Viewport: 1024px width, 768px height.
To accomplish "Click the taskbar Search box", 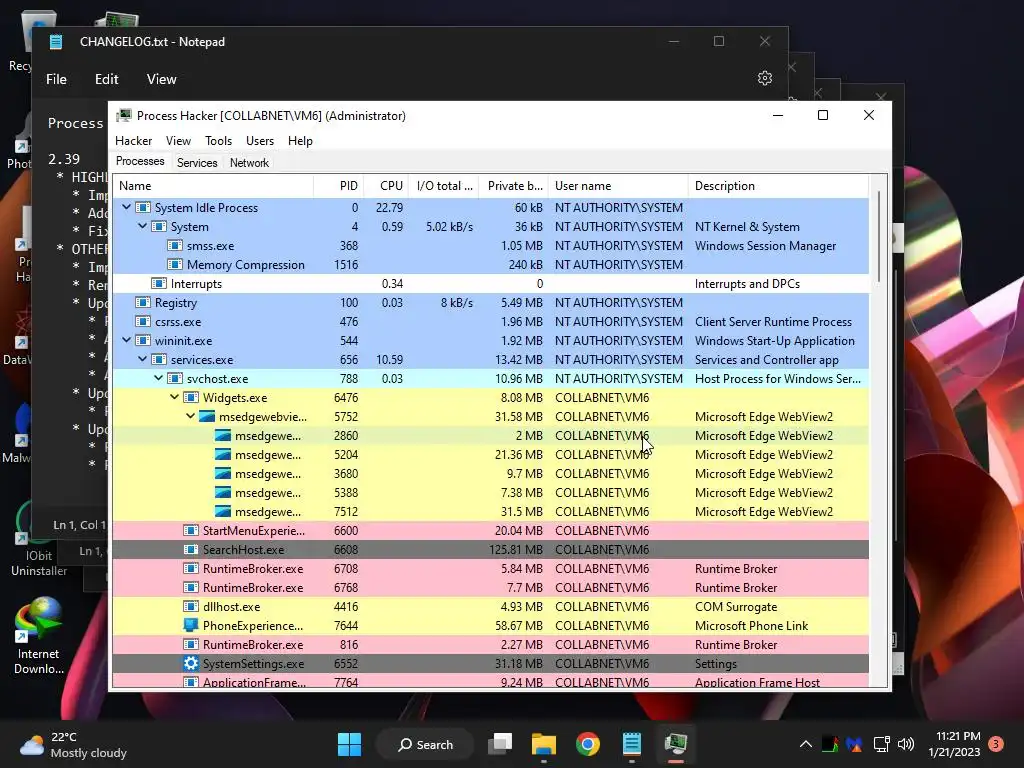I will pyautogui.click(x=425, y=744).
